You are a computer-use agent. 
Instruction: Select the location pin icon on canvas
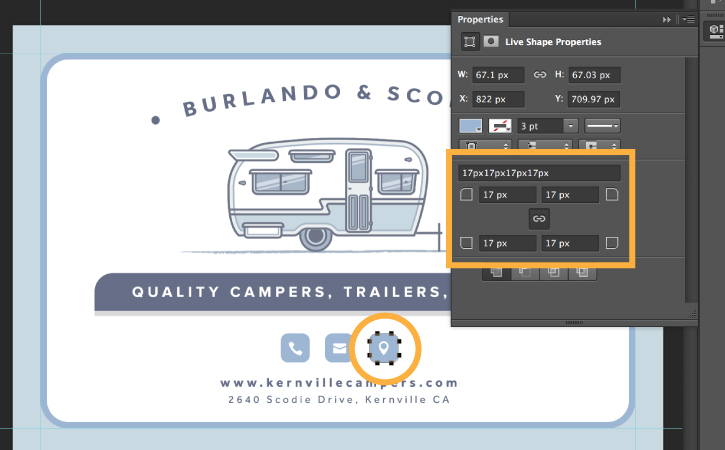coord(384,348)
